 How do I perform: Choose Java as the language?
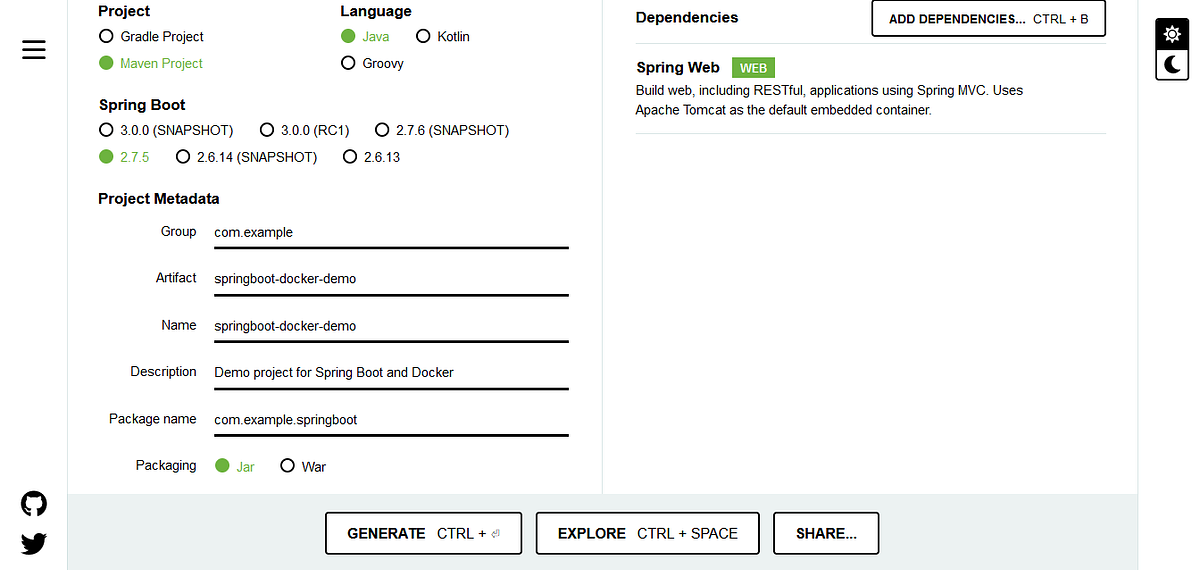(x=365, y=36)
